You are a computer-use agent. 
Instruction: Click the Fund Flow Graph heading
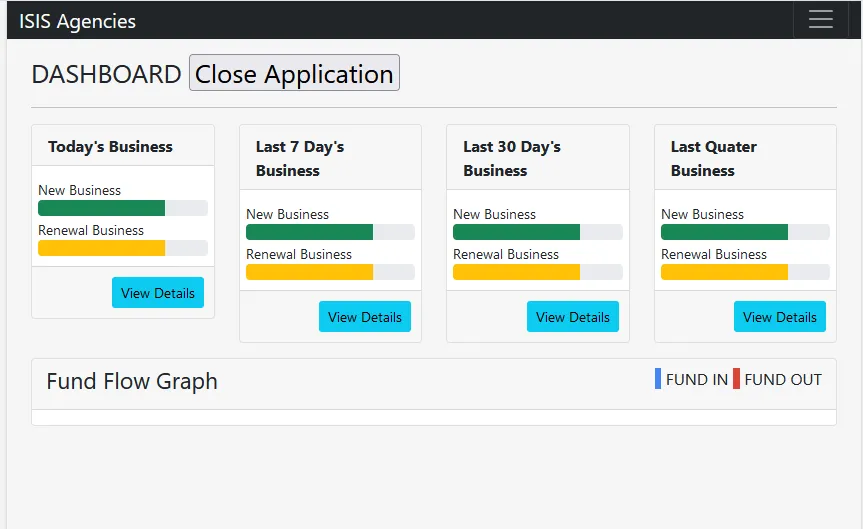point(132,381)
